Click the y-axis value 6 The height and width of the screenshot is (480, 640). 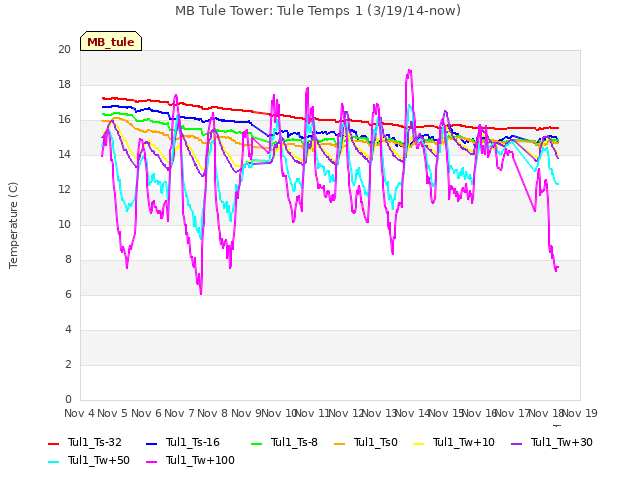pos(68,295)
